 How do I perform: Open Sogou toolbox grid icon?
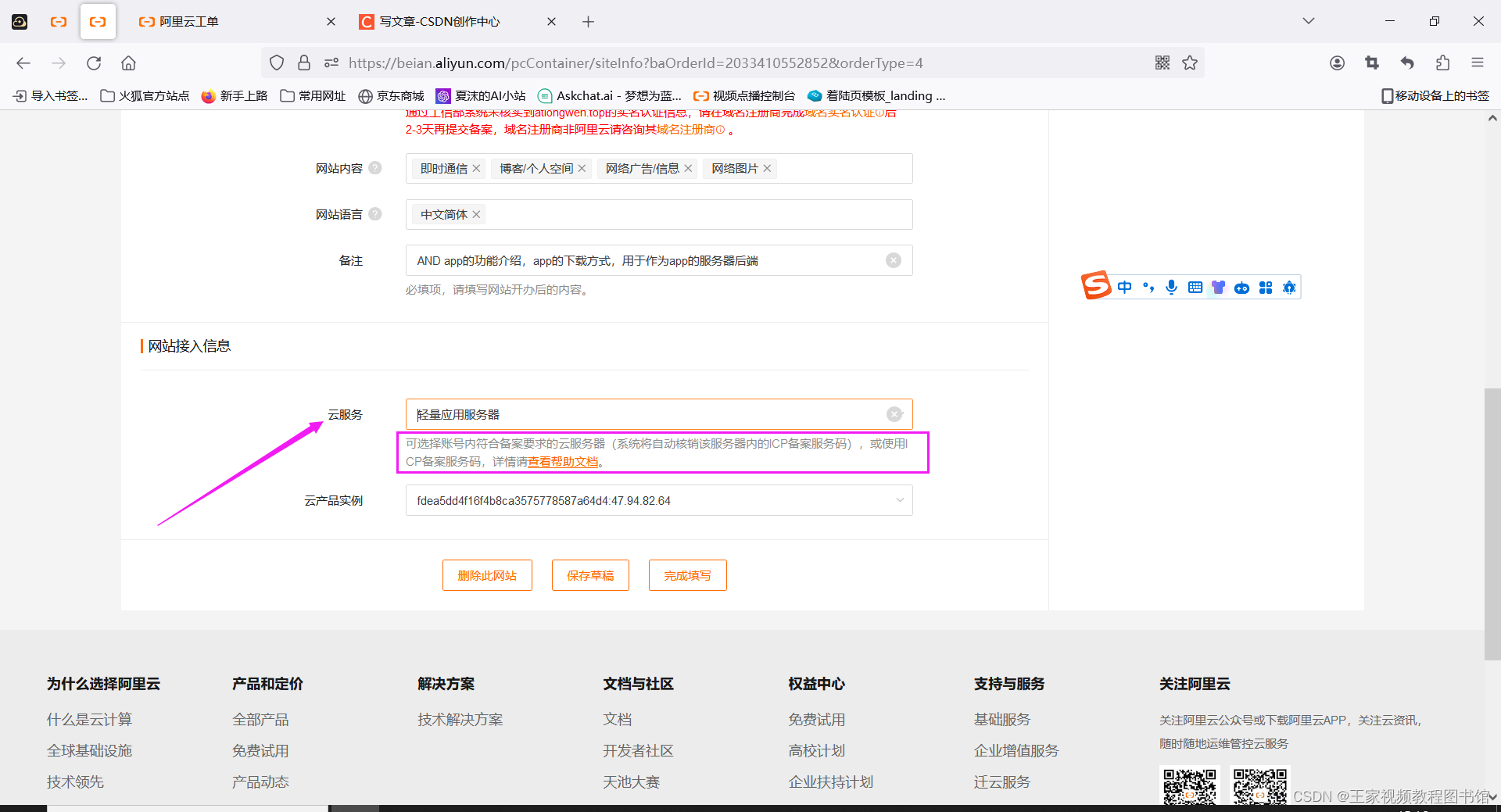coord(1266,288)
